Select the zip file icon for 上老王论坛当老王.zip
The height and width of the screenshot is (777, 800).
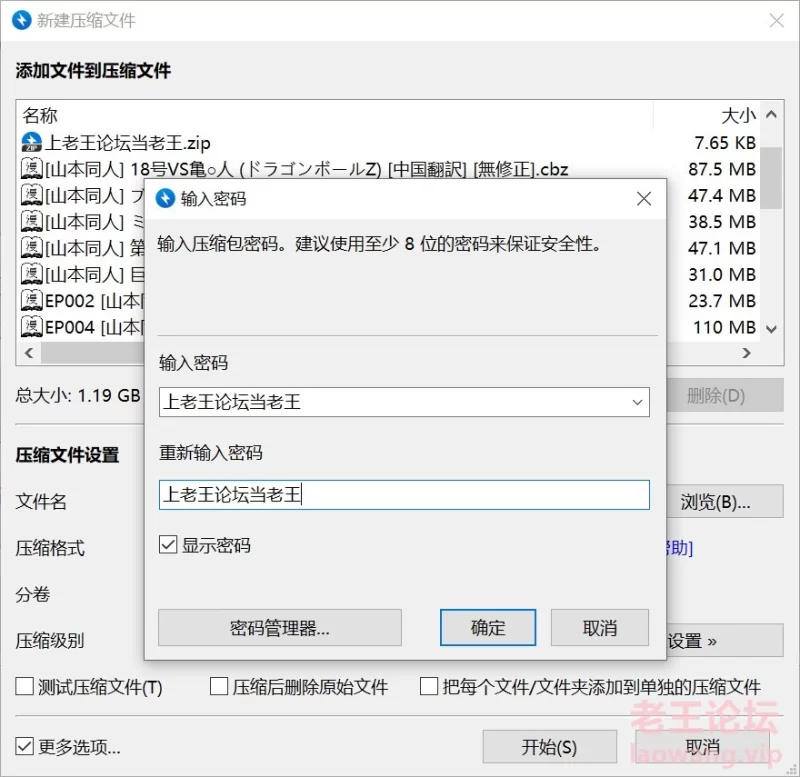[x=32, y=142]
